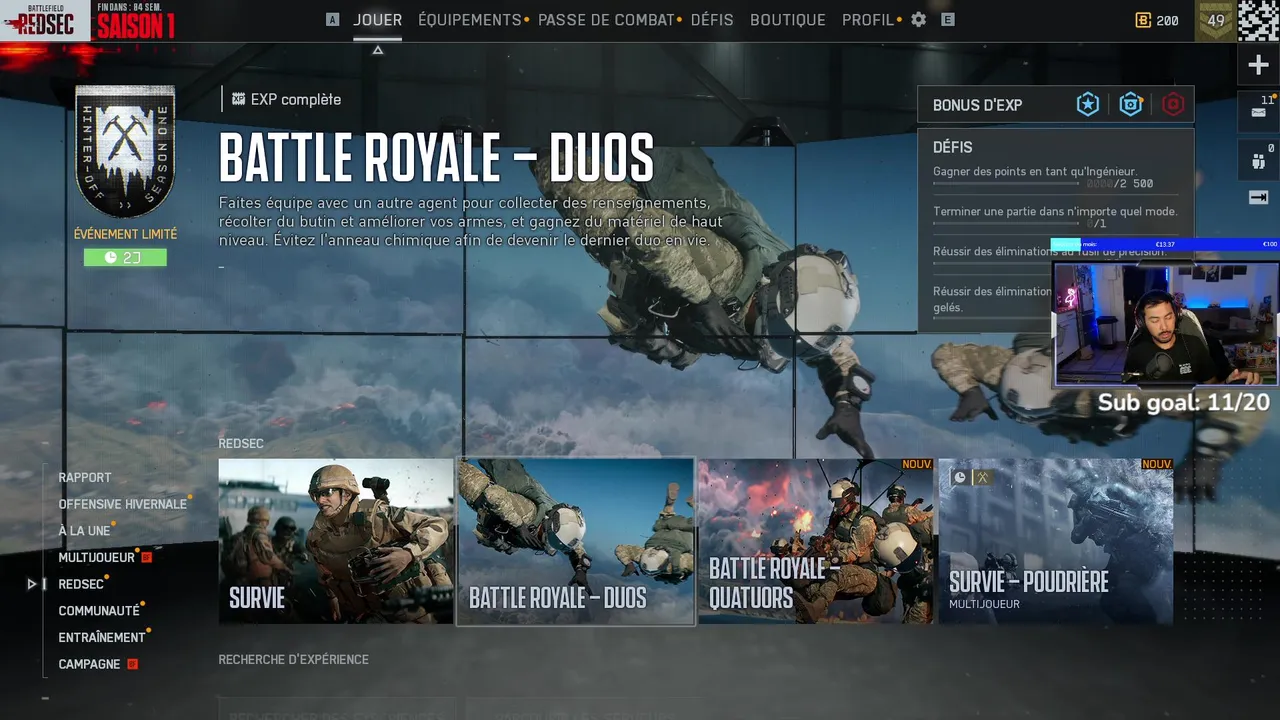This screenshot has height=720, width=1280.
Task: Choose the BATTLE ROYALE – QUATUORS card
Action: pos(816,541)
